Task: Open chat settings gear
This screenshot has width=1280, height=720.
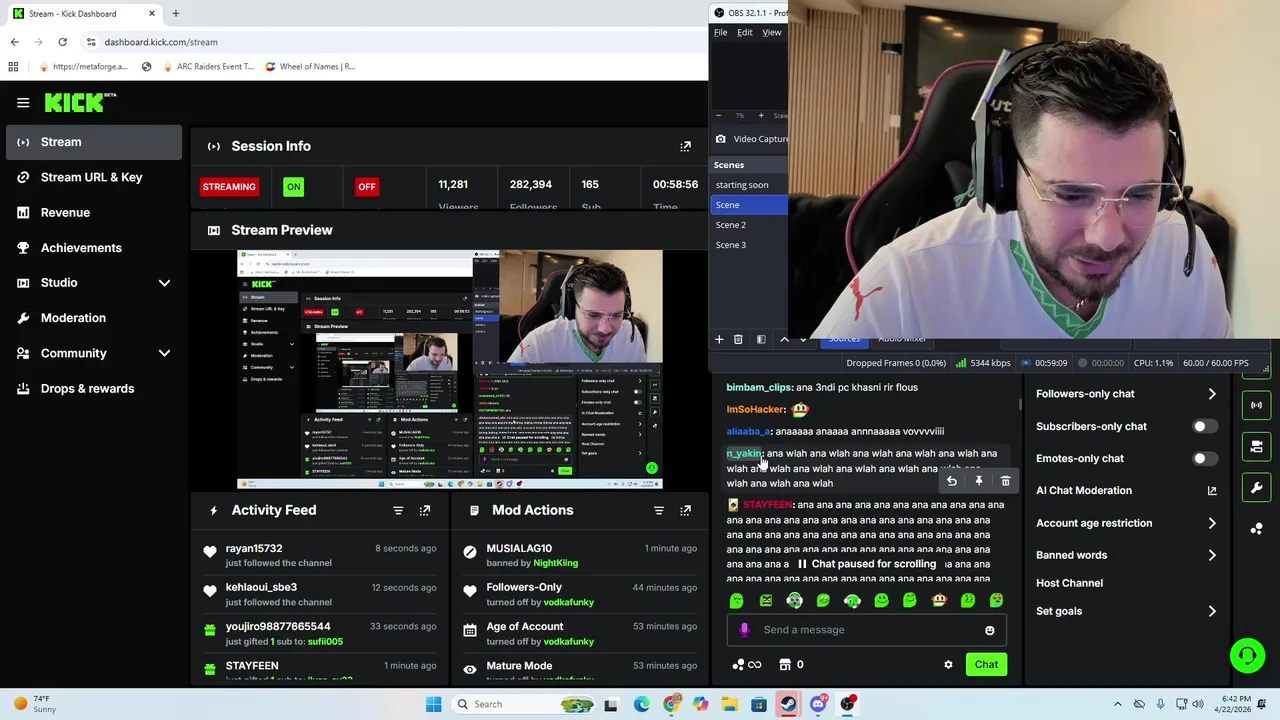Action: (x=948, y=664)
